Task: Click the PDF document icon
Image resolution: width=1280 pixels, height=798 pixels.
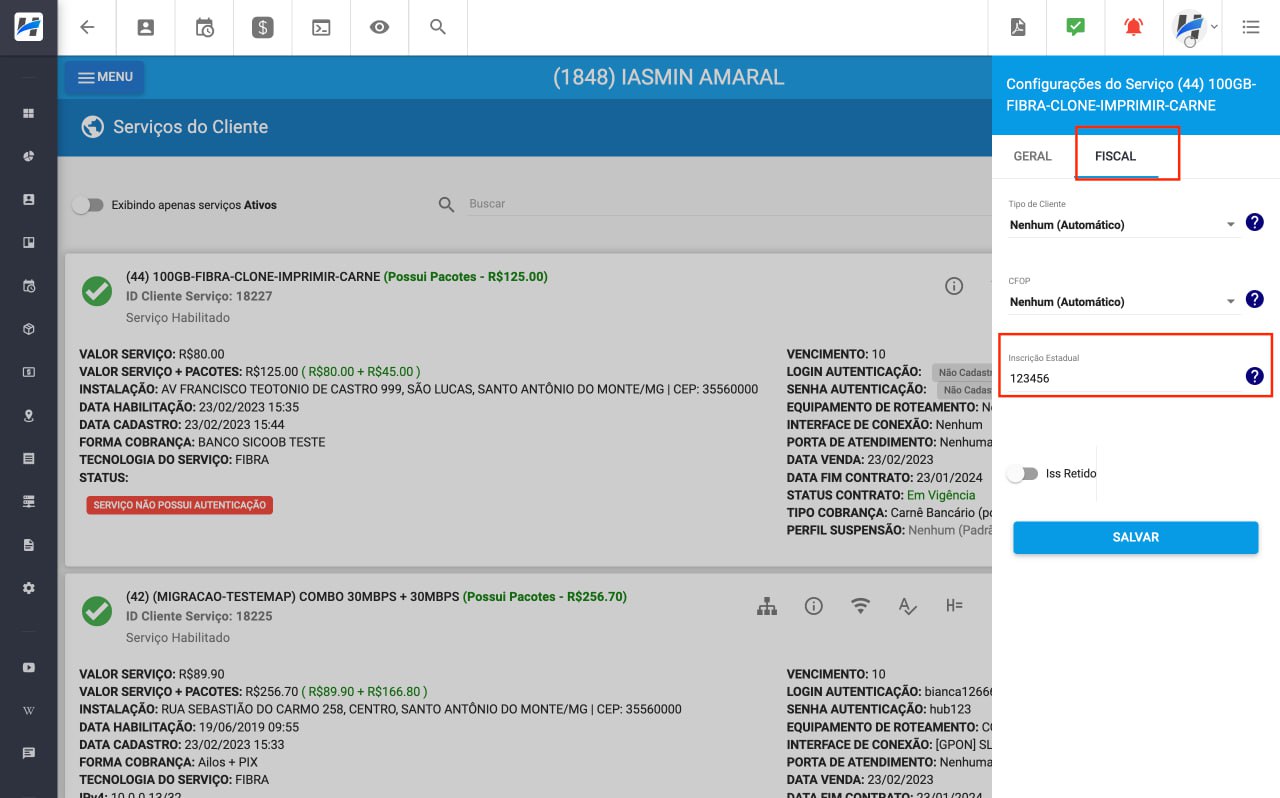Action: click(x=1017, y=27)
